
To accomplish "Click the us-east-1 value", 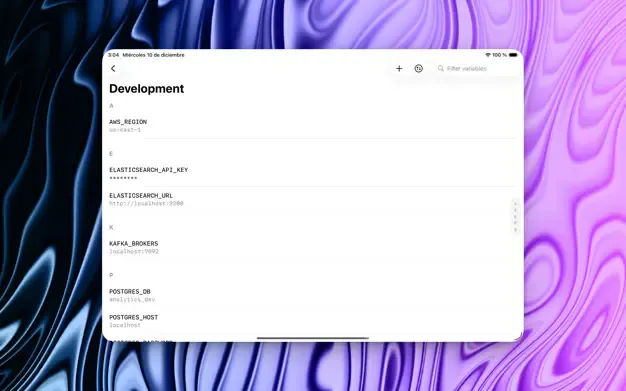I will click(125, 130).
